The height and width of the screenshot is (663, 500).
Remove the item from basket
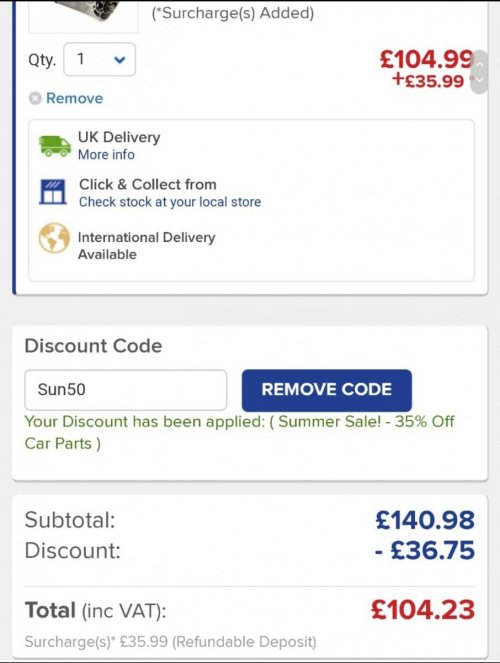74,99
